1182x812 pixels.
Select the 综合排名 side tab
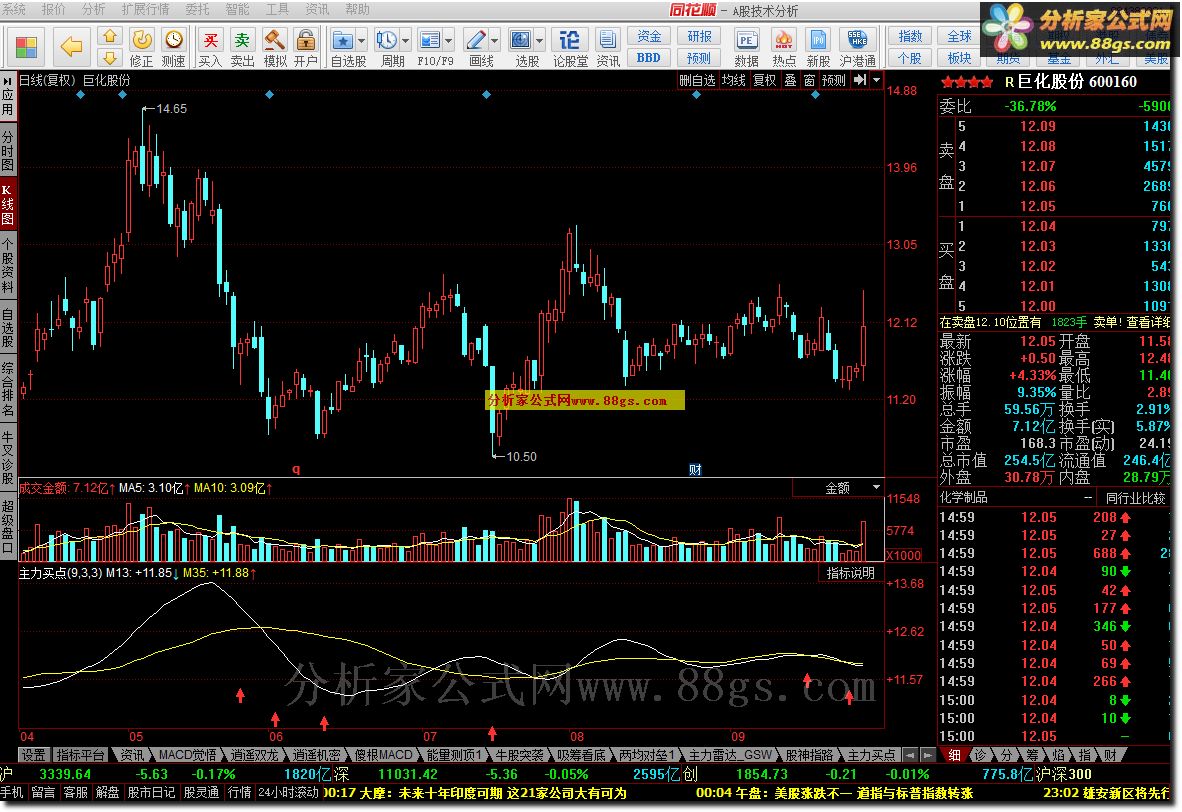pos(8,390)
